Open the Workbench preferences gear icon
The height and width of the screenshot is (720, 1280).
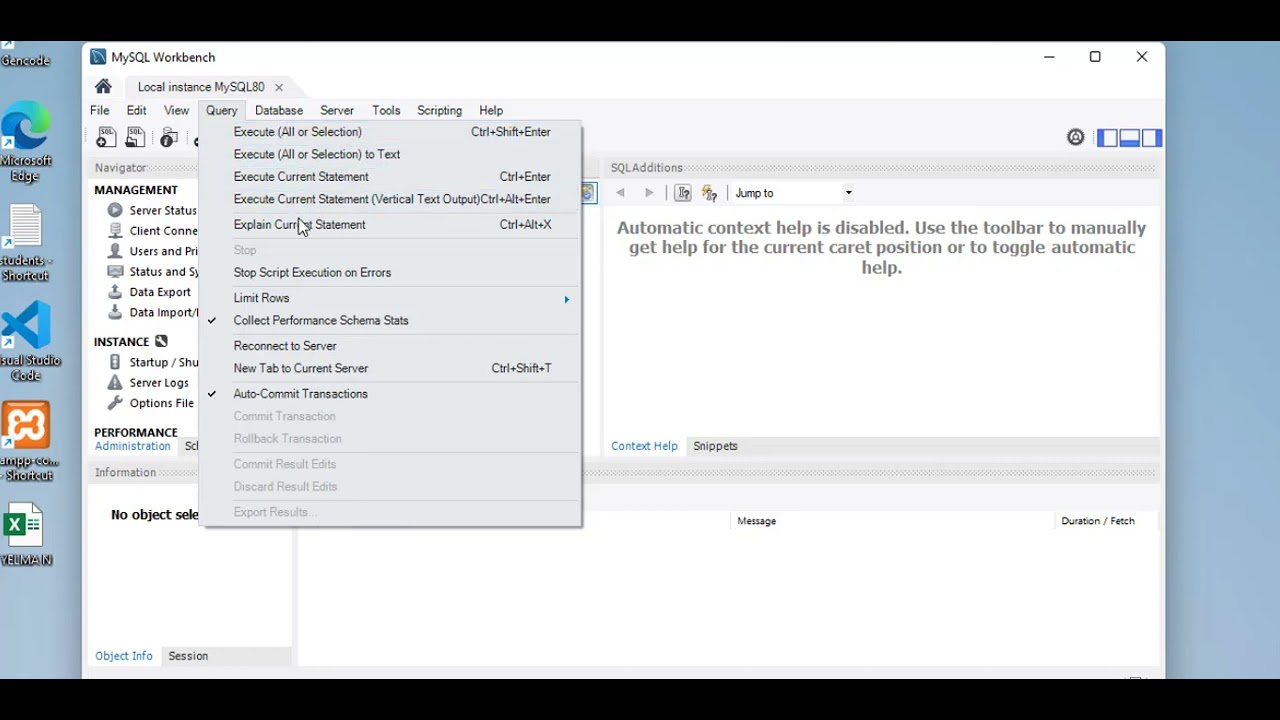(1075, 138)
